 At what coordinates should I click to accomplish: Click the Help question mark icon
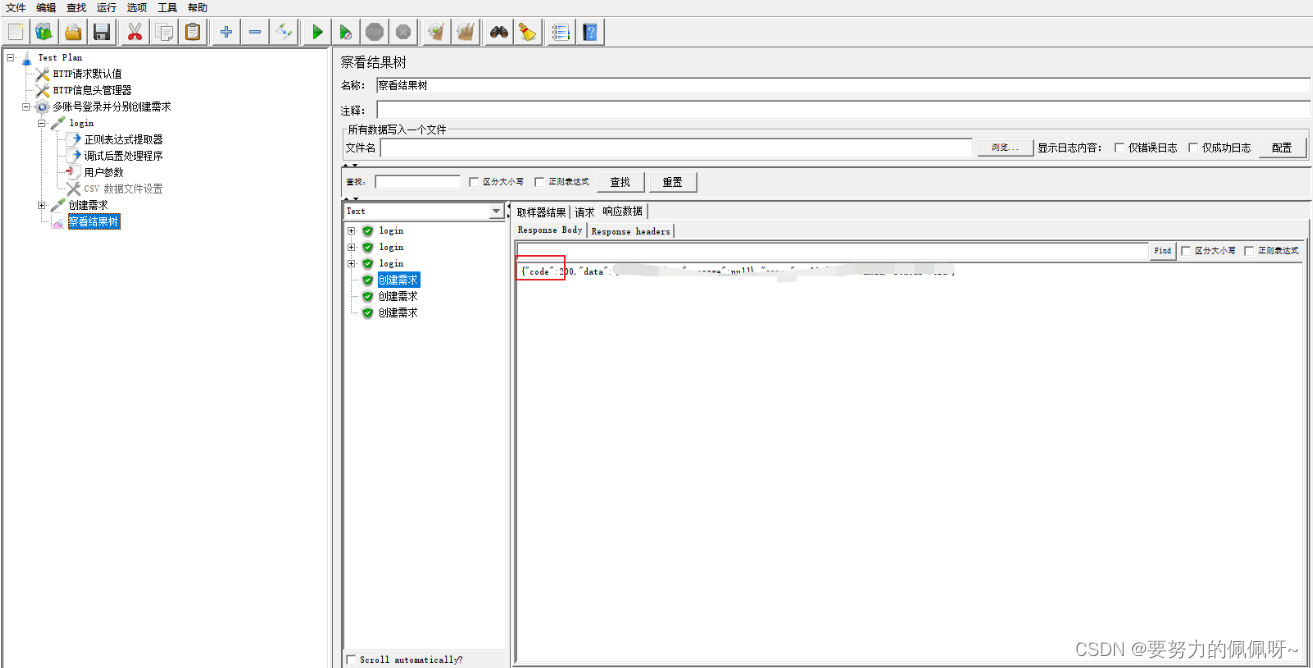click(x=590, y=32)
